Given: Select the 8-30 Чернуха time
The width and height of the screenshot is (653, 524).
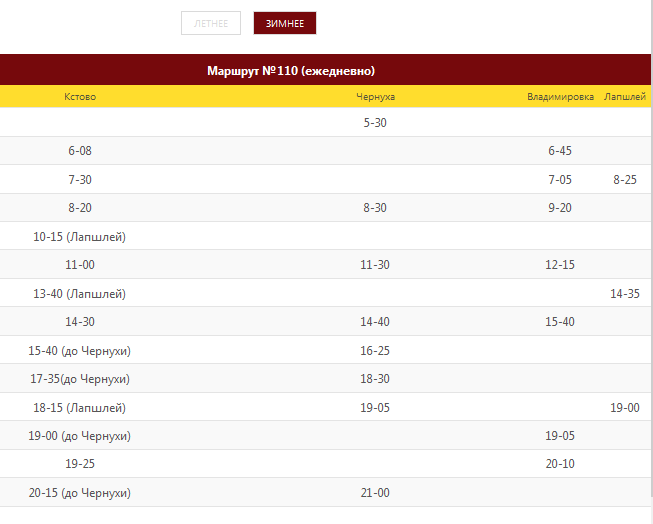Looking at the screenshot, I should tap(375, 208).
